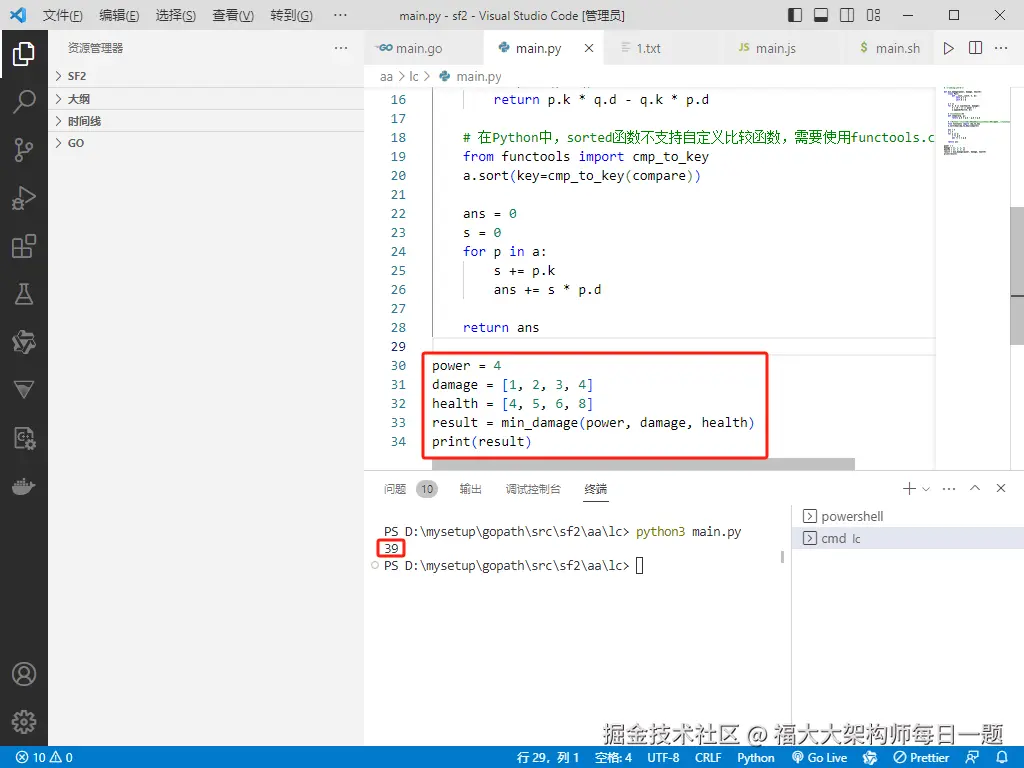
Task: Click breadcrumb lc folder
Action: (x=413, y=76)
